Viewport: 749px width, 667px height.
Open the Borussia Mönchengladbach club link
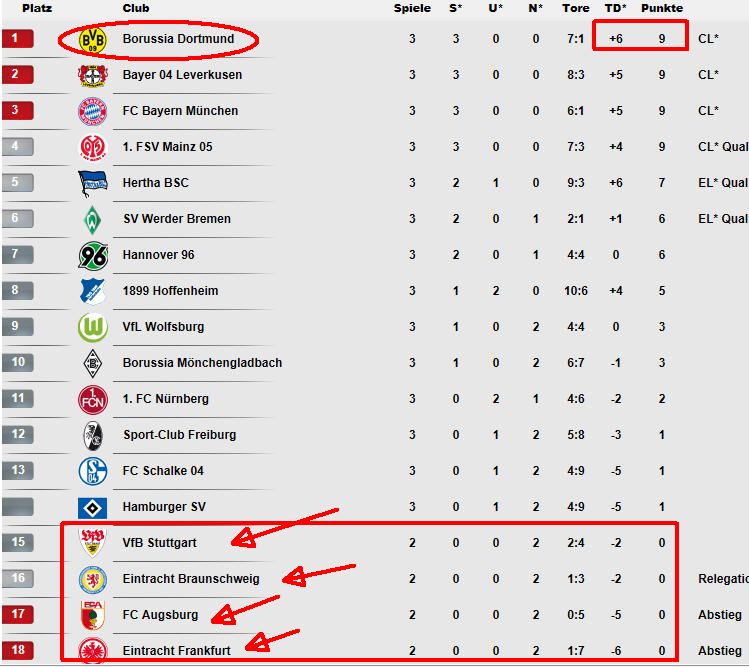coord(202,363)
